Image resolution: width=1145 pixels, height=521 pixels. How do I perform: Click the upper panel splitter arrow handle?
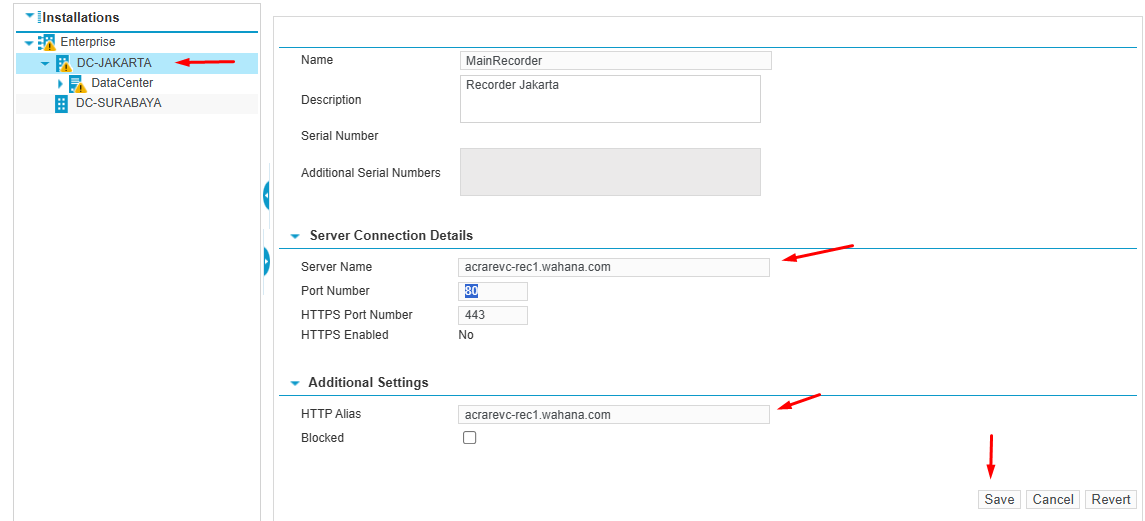[x=266, y=195]
